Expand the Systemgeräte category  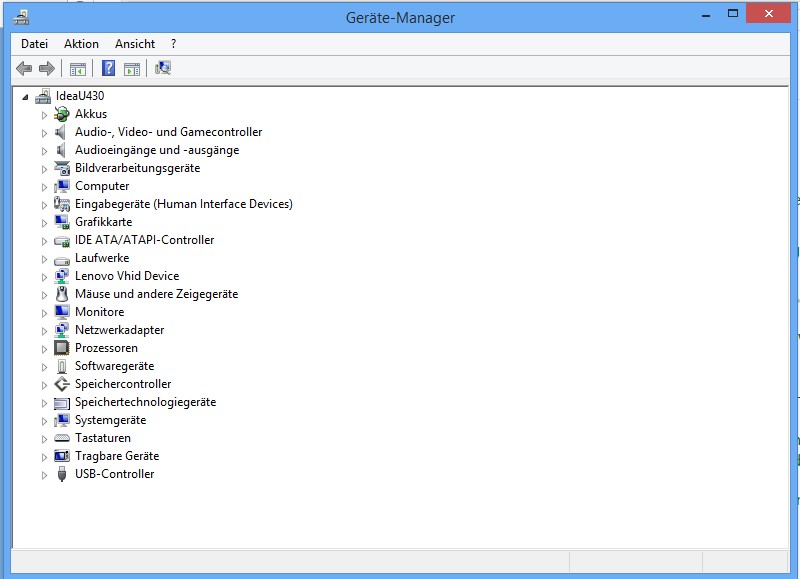(44, 421)
